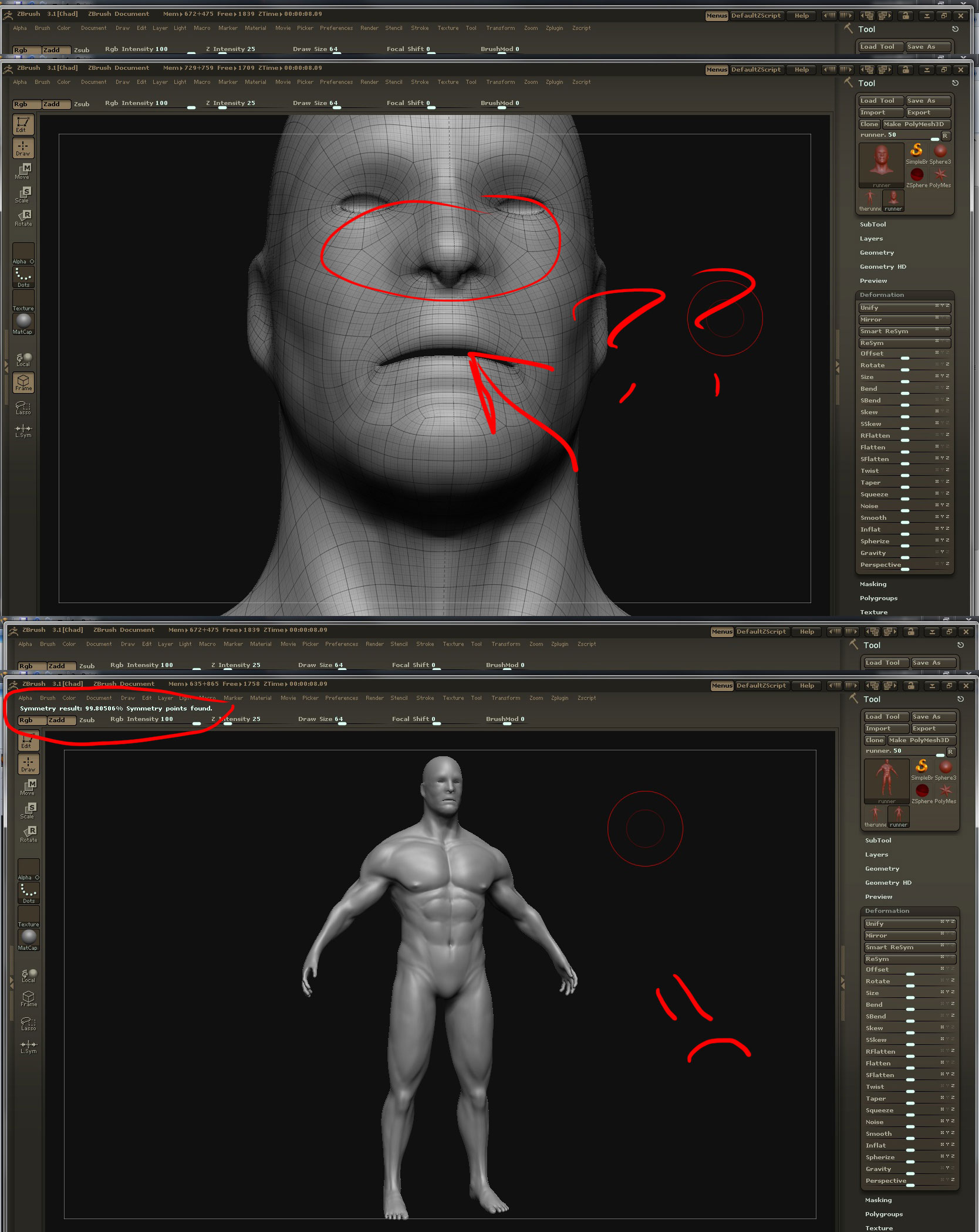This screenshot has width=979, height=1232.
Task: Open MatCap material ball in wireframe head window
Action: tap(23, 324)
